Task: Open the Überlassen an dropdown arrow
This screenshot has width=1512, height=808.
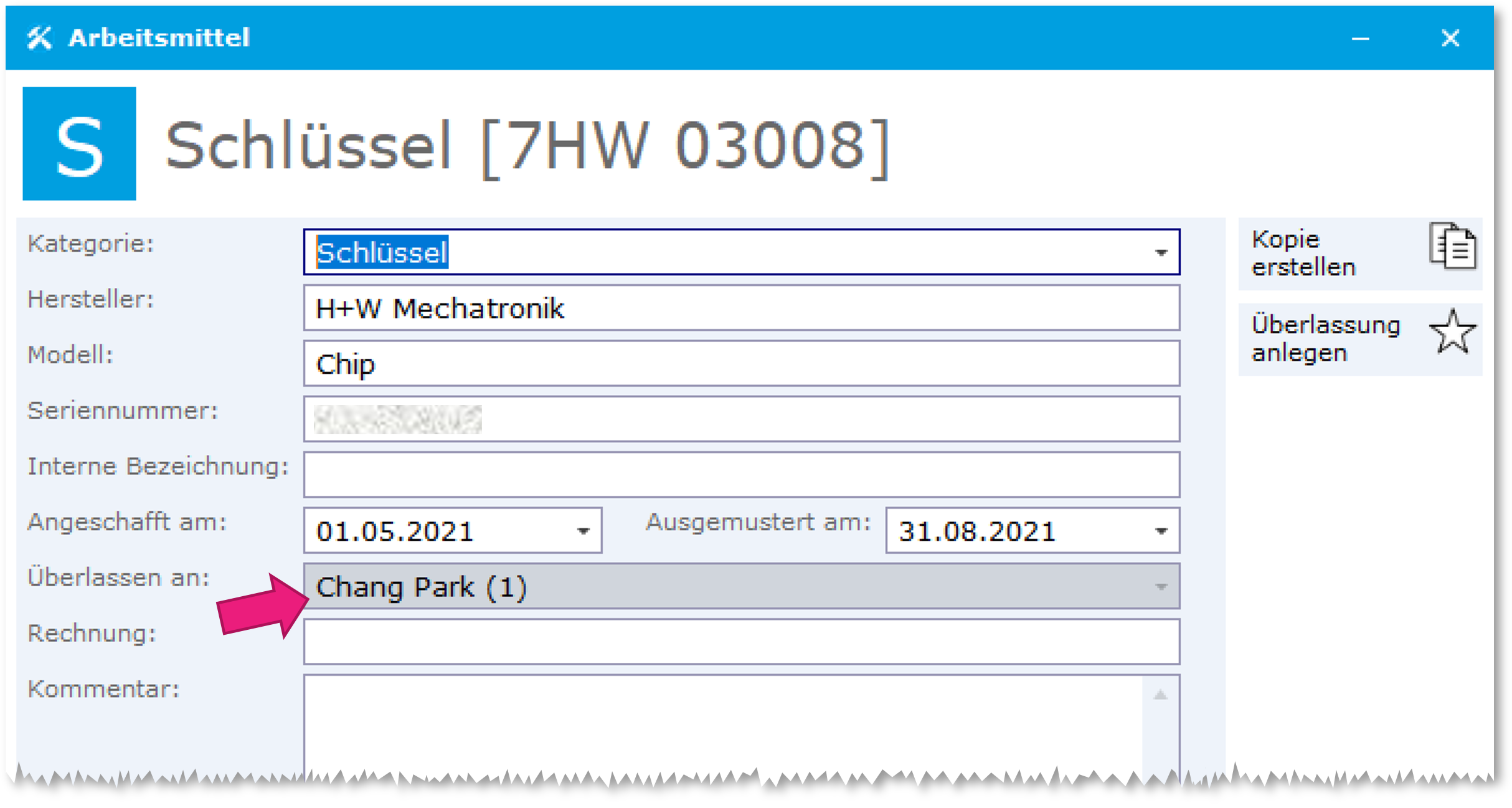Action: 1161,587
